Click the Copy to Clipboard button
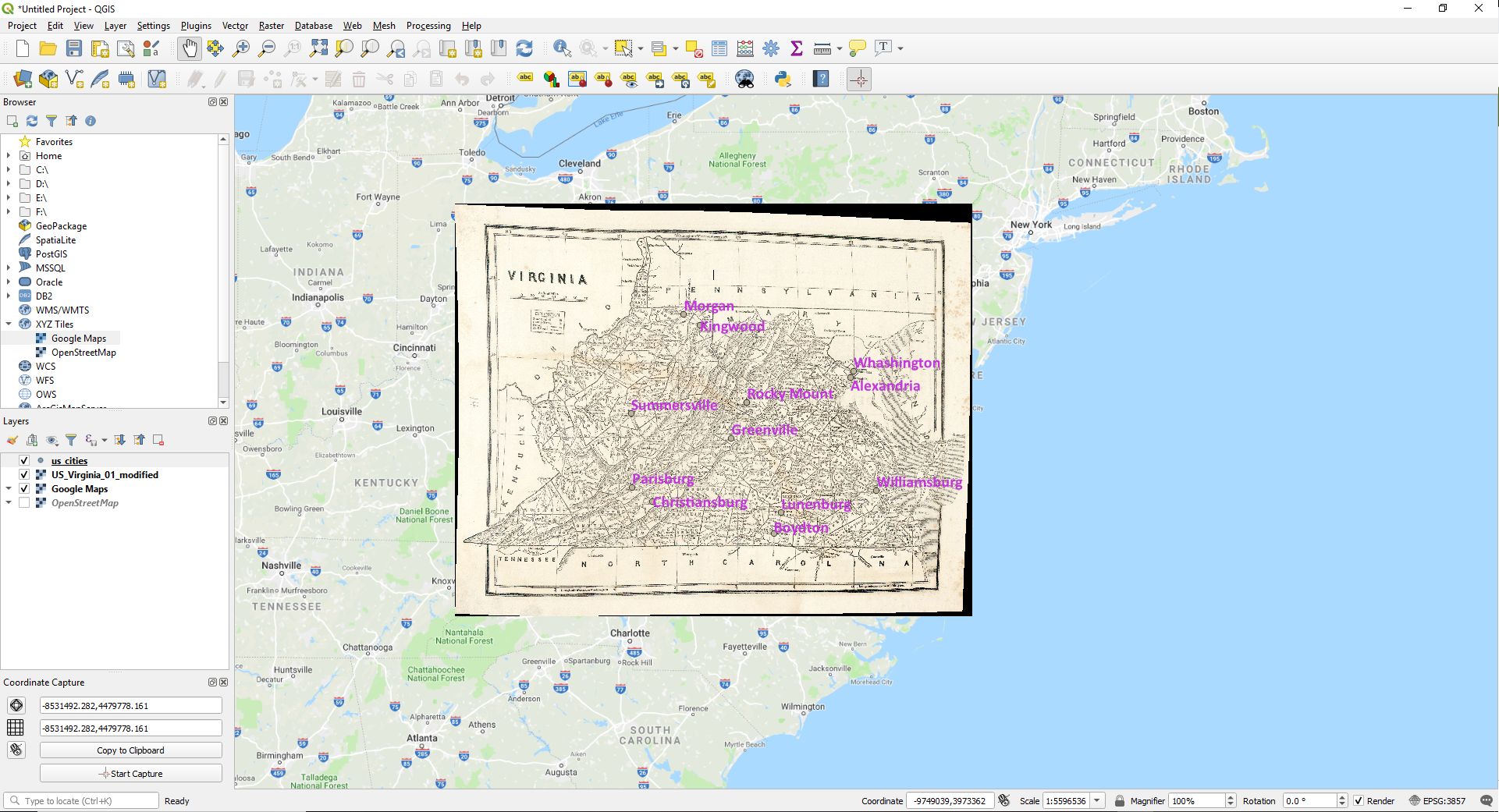The image size is (1499, 812). point(131,750)
